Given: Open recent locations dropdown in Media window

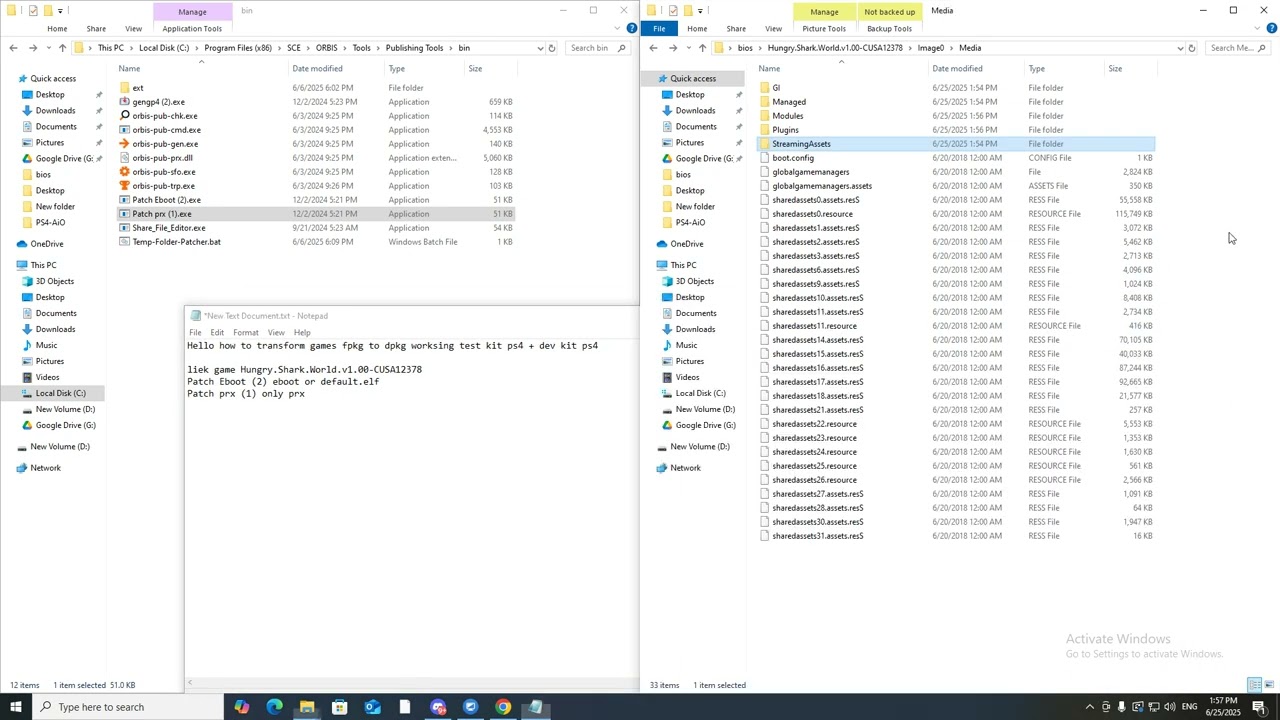Looking at the screenshot, I should (x=688, y=48).
